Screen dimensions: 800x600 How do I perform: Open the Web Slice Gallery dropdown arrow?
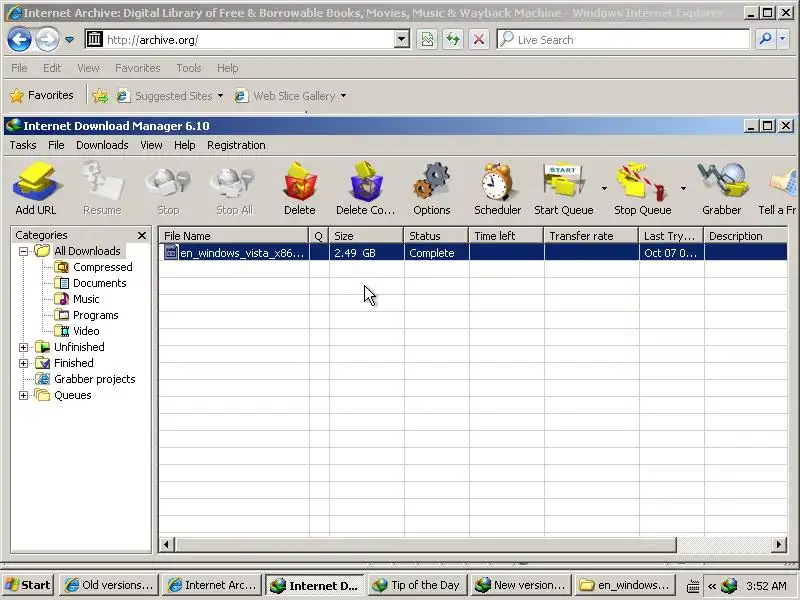coord(343,95)
